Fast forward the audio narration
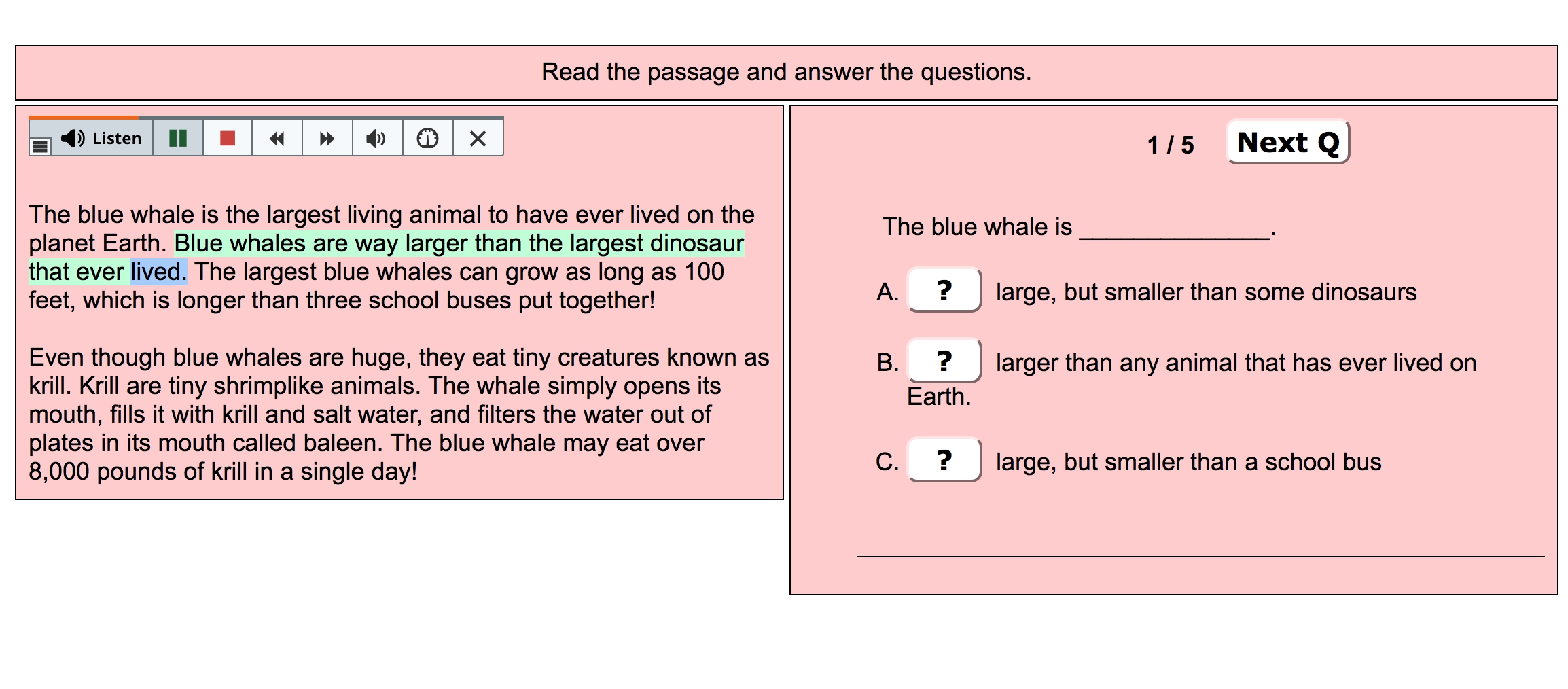 (x=327, y=138)
